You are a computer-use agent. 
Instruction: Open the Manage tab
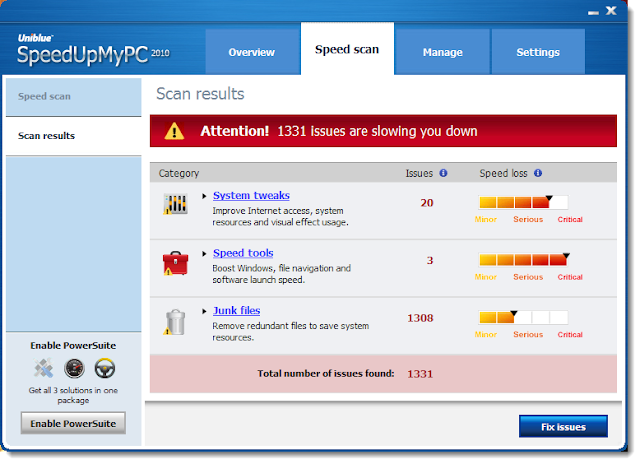click(x=442, y=52)
